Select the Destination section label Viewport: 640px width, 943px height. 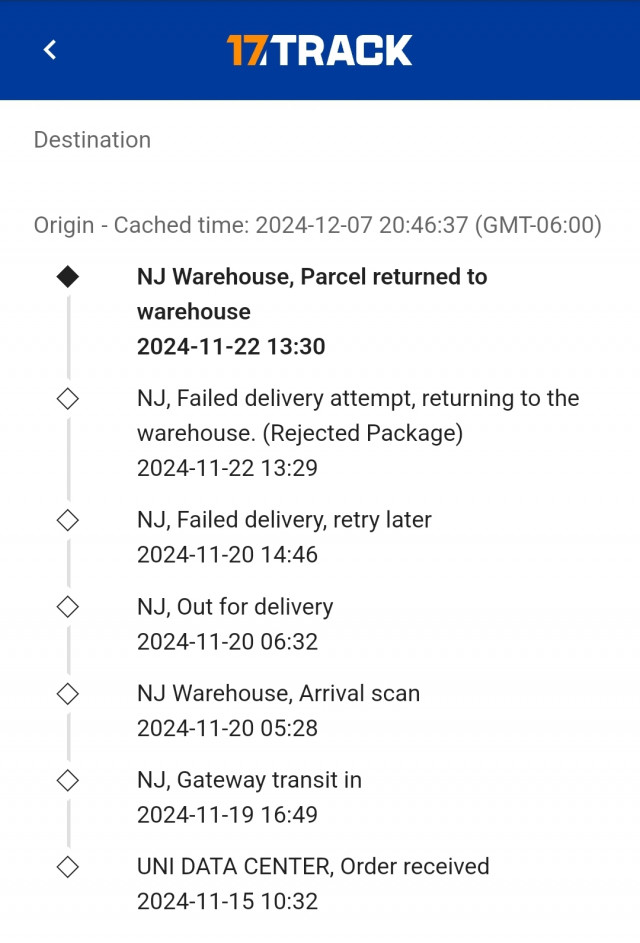point(92,140)
